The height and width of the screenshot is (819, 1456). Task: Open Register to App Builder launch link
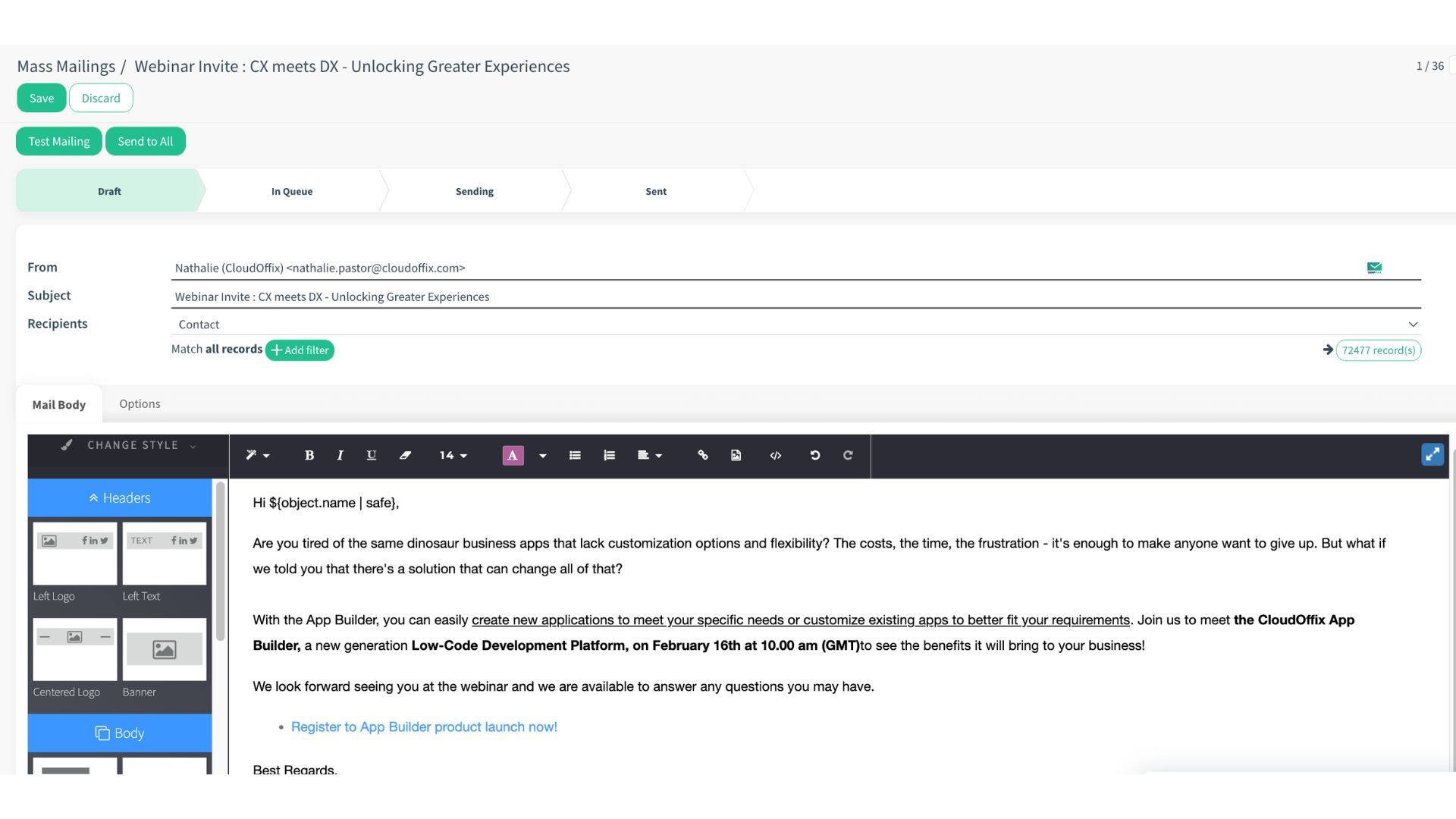point(424,726)
